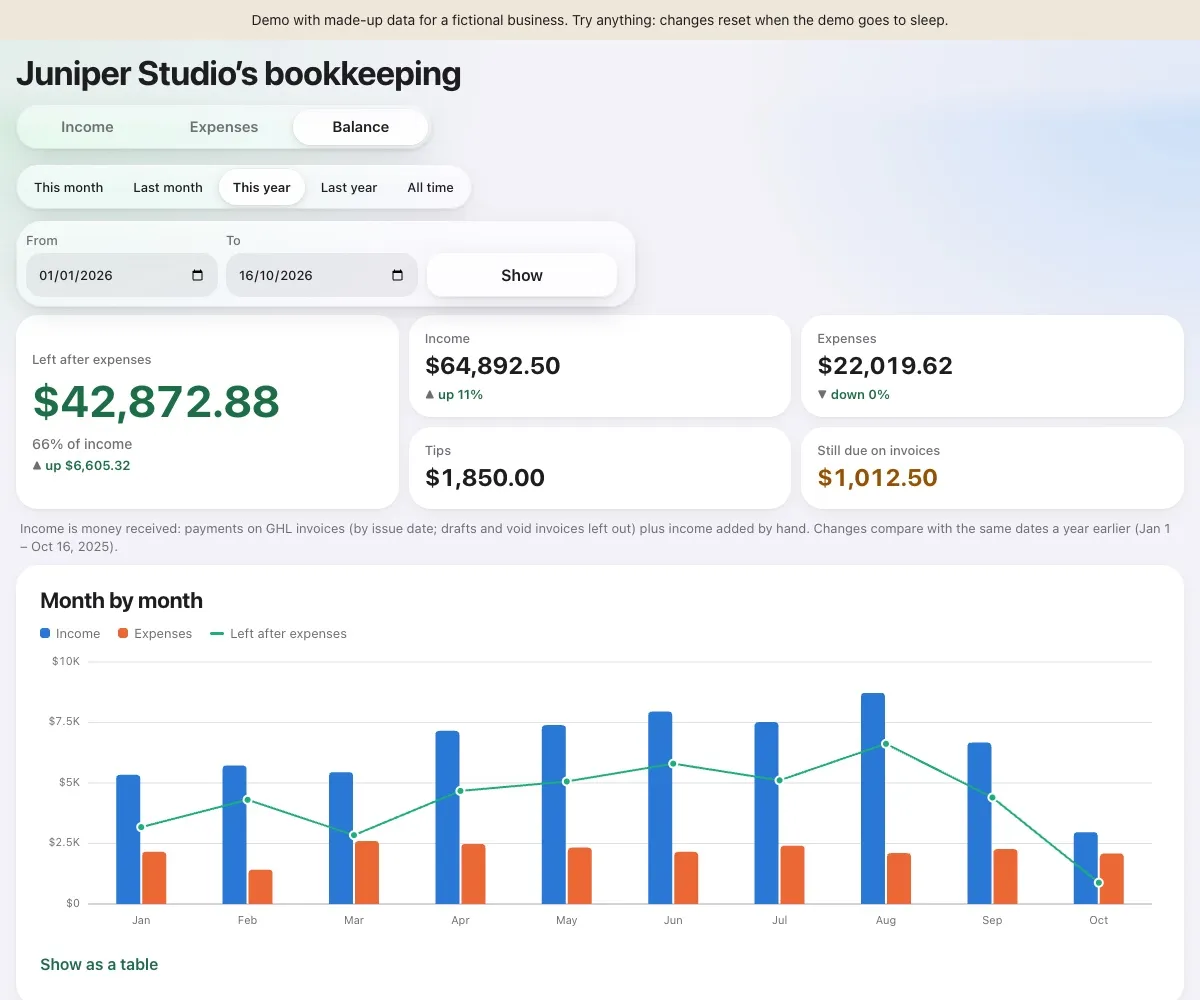Expand Show as a table
Image resolution: width=1200 pixels, height=1000 pixels.
[x=99, y=964]
